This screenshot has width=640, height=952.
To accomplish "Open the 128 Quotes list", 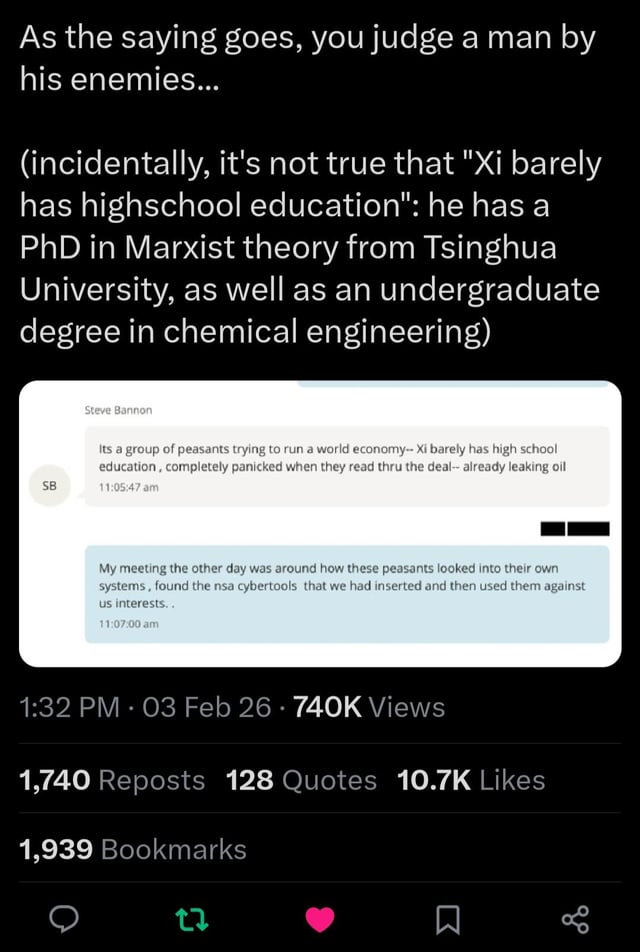I will [x=301, y=780].
